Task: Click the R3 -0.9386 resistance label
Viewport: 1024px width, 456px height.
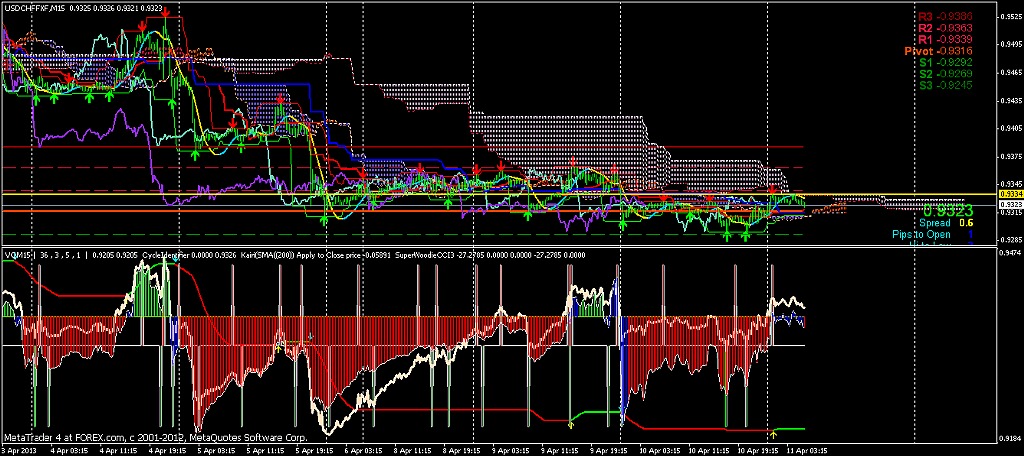Action: pyautogui.click(x=946, y=16)
